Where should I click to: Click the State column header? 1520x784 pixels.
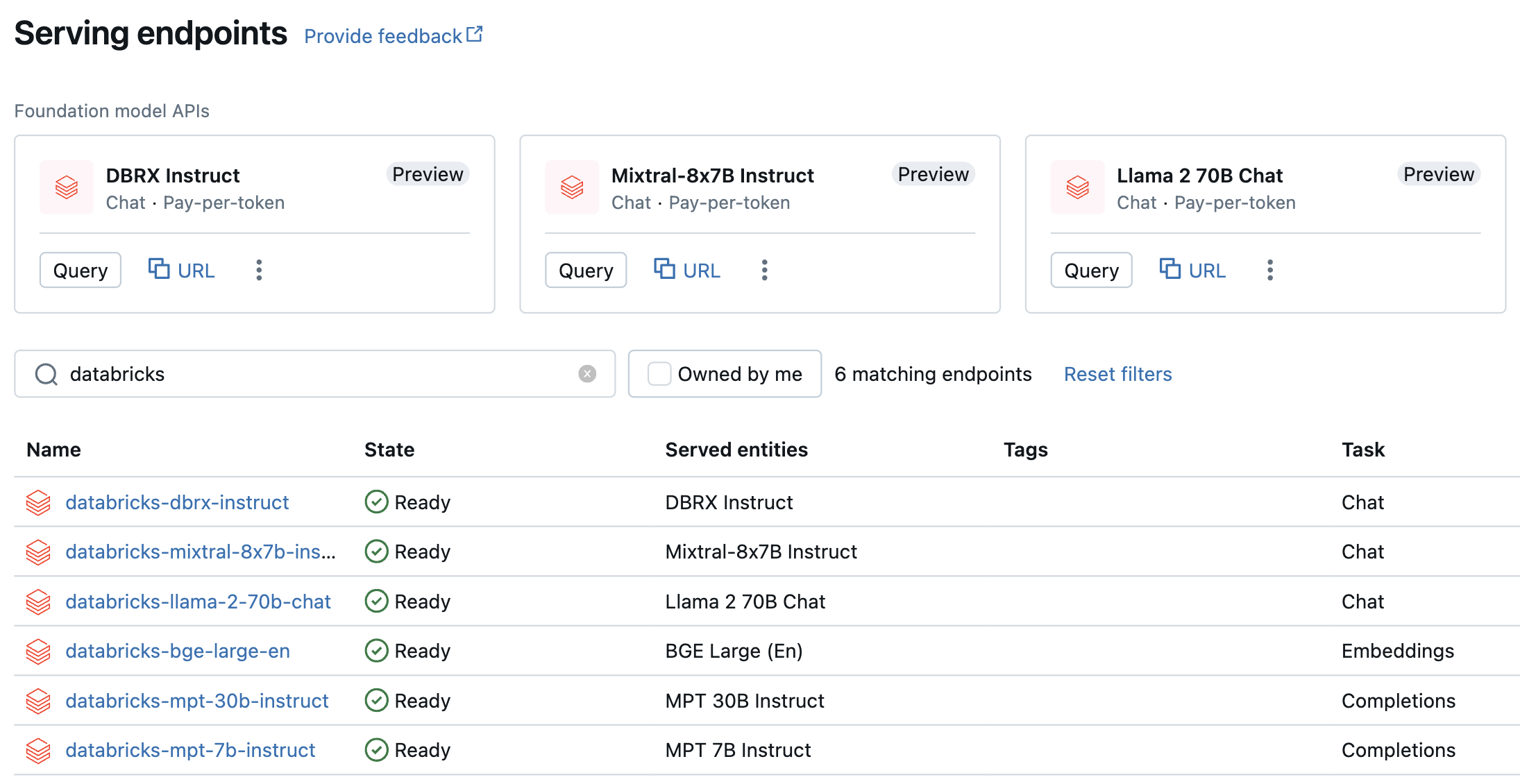(389, 450)
